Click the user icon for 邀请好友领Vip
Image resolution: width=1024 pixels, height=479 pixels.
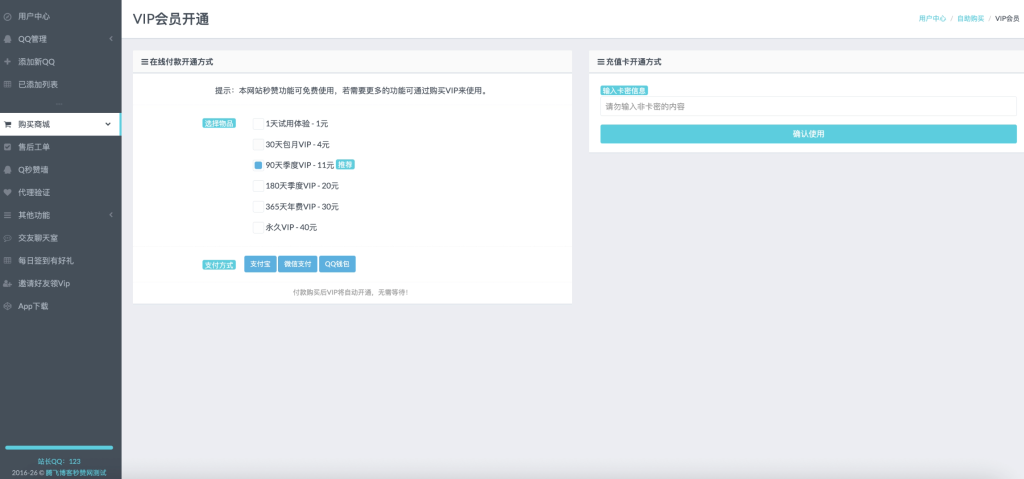click(x=8, y=283)
